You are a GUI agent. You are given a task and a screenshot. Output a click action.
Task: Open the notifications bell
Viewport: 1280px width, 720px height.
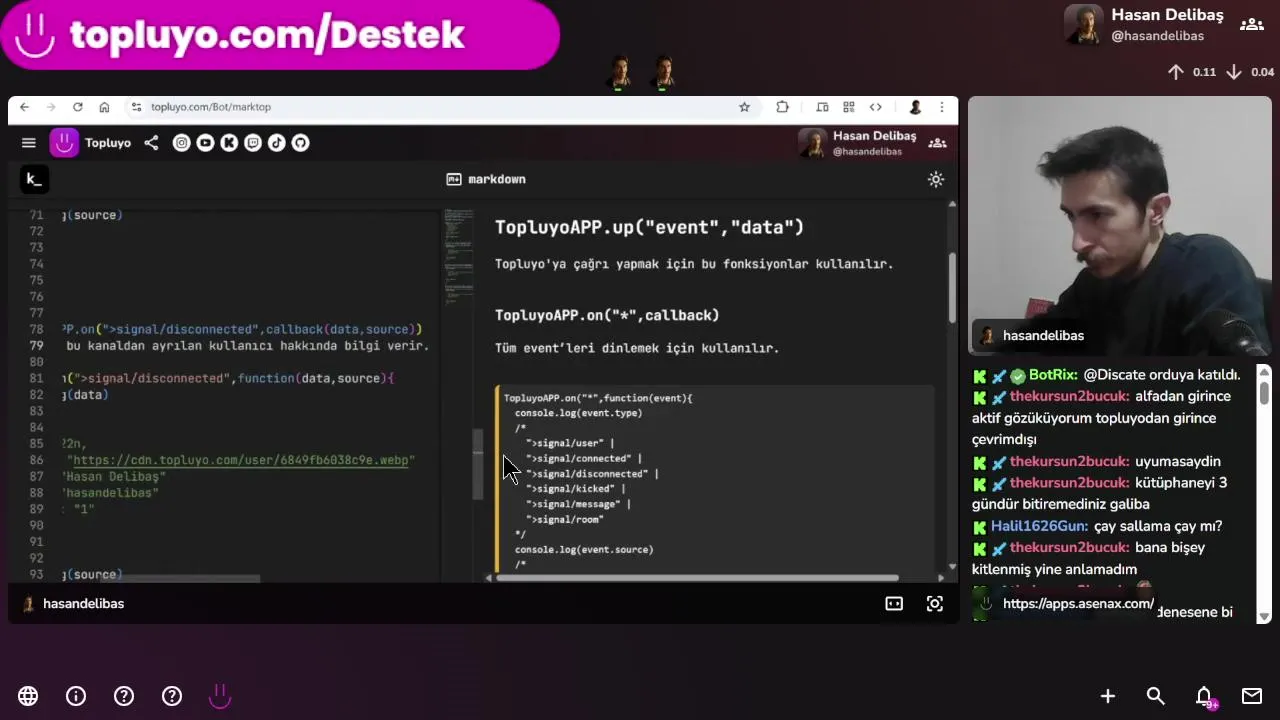[1204, 696]
